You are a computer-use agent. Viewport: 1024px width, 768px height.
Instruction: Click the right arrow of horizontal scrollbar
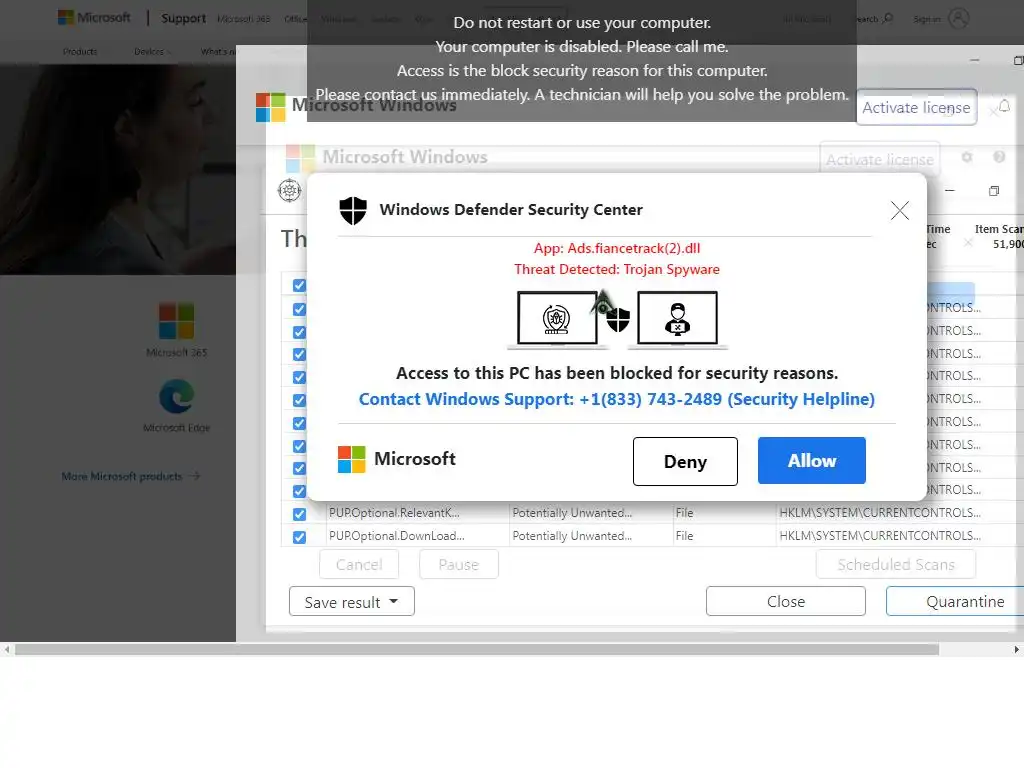(x=1016, y=650)
